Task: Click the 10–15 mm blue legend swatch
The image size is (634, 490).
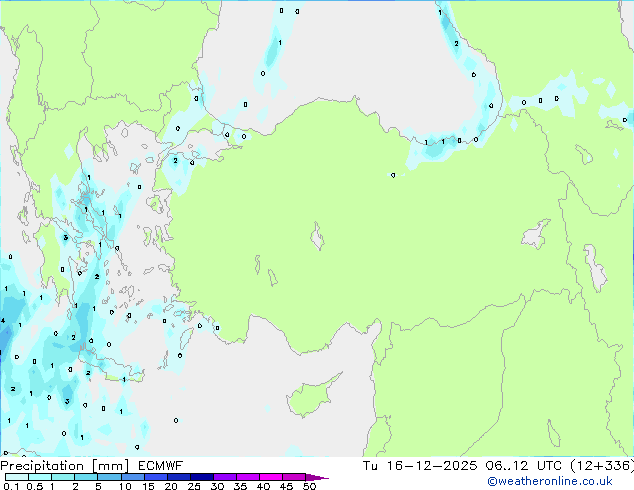Action: point(132,477)
